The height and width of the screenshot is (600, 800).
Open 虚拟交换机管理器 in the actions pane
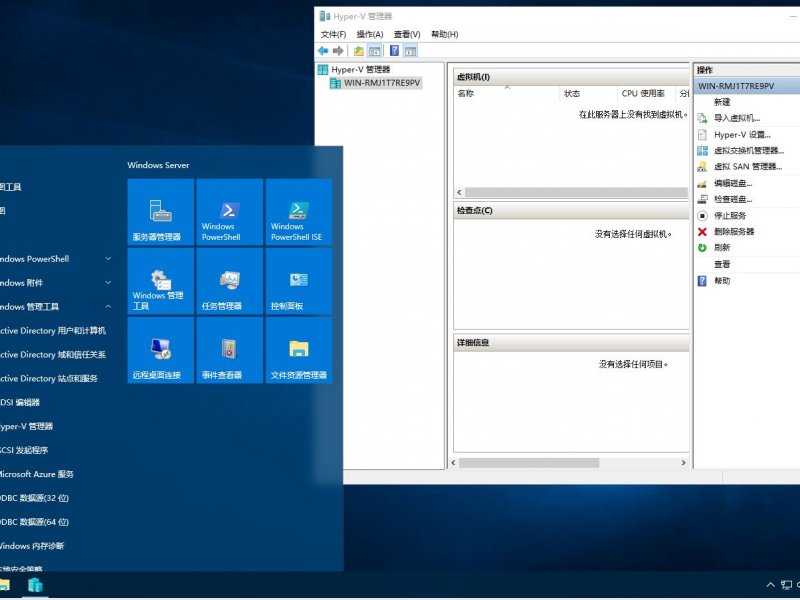747,151
